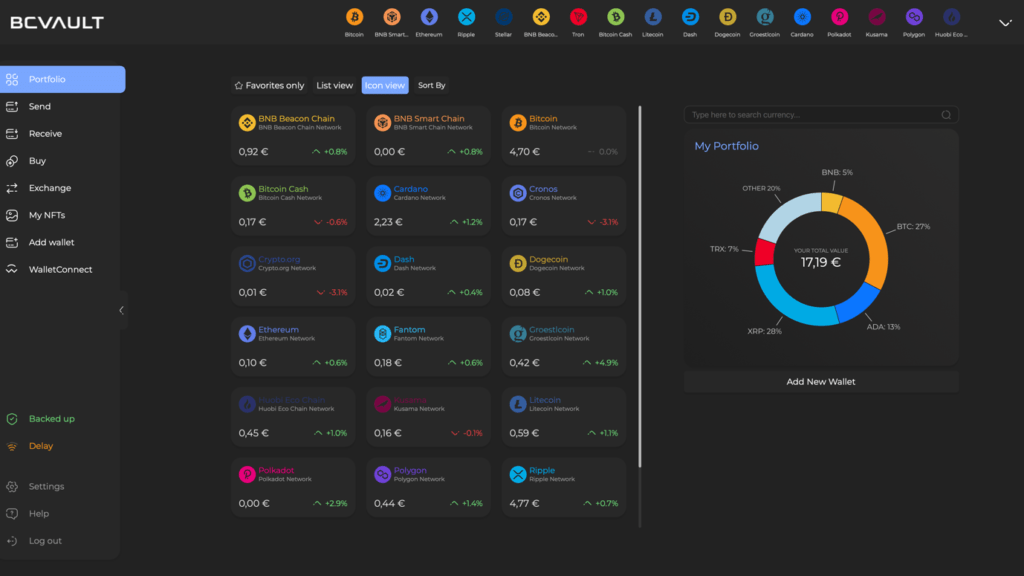Switch to List view
1024x576 pixels.
[x=334, y=85]
